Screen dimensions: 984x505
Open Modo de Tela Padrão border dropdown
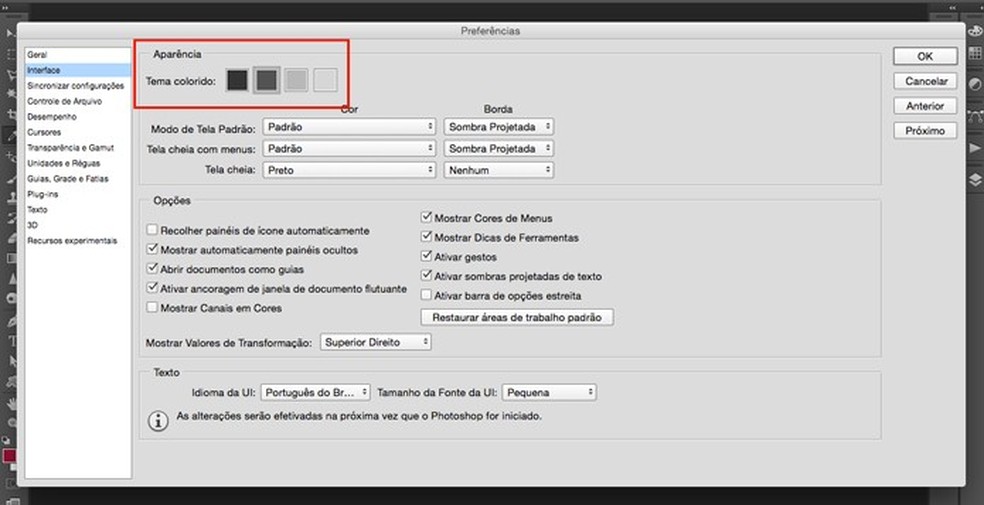[499, 127]
